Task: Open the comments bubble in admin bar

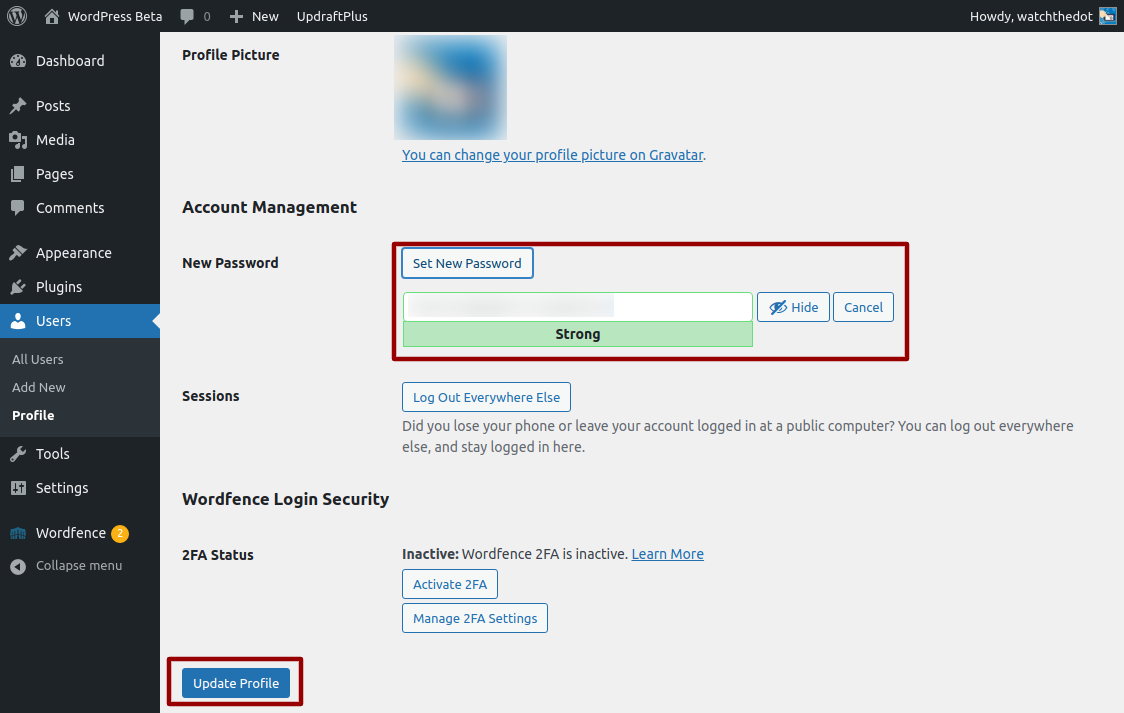Action: pos(194,16)
